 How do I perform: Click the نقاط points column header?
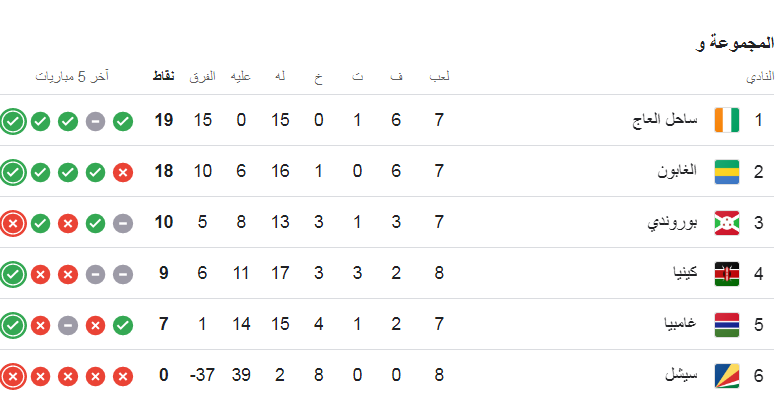[164, 77]
